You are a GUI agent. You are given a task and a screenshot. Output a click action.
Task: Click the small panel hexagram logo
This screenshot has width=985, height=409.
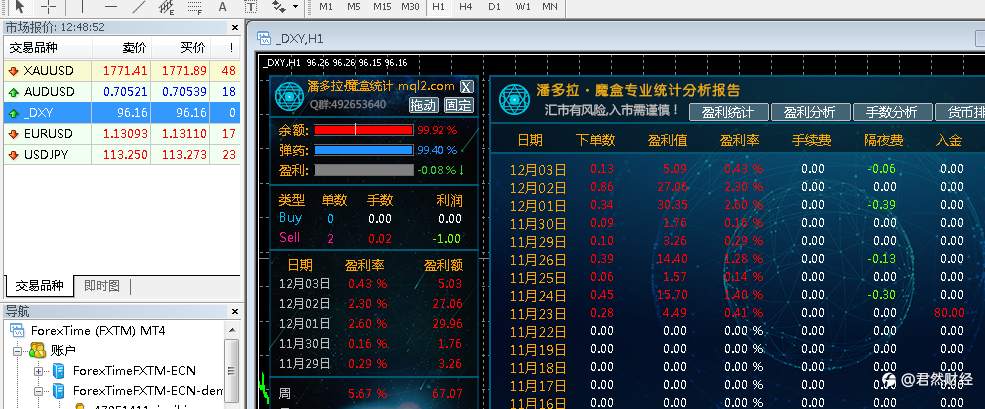tap(290, 97)
